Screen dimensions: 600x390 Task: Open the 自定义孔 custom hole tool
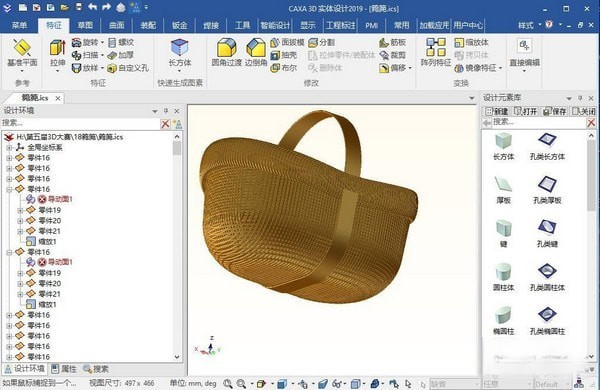[x=128, y=68]
